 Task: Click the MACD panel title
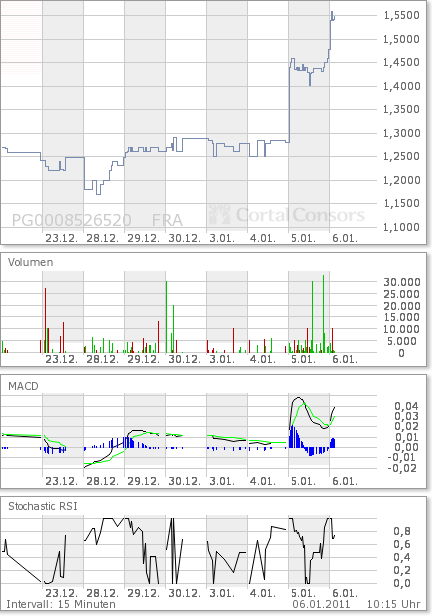[23, 386]
